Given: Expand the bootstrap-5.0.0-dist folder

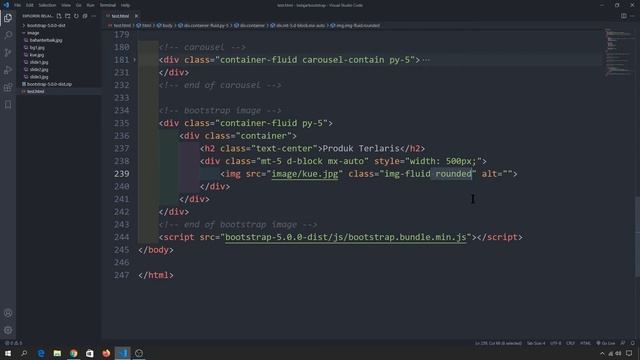Looking at the screenshot, I should point(46,25).
